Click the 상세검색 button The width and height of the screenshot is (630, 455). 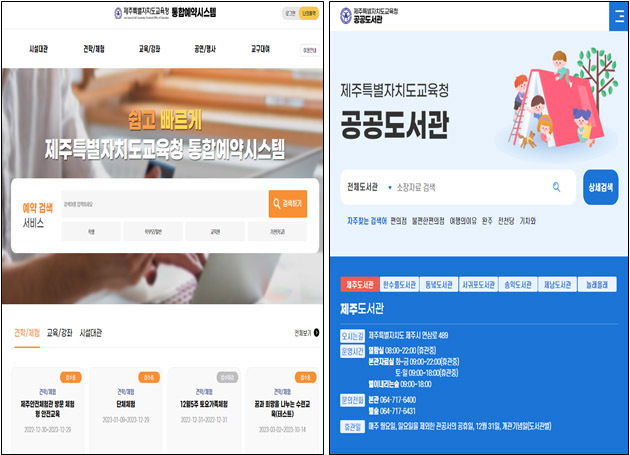click(x=600, y=187)
